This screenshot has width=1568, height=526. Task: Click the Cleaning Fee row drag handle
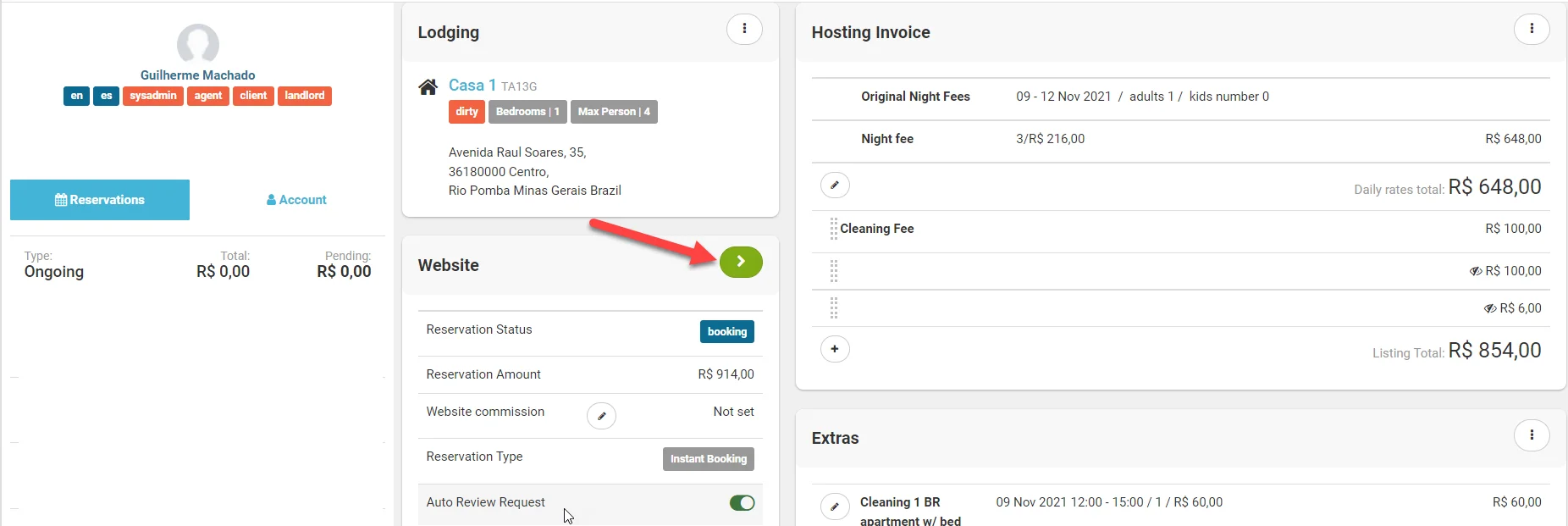pos(834,229)
